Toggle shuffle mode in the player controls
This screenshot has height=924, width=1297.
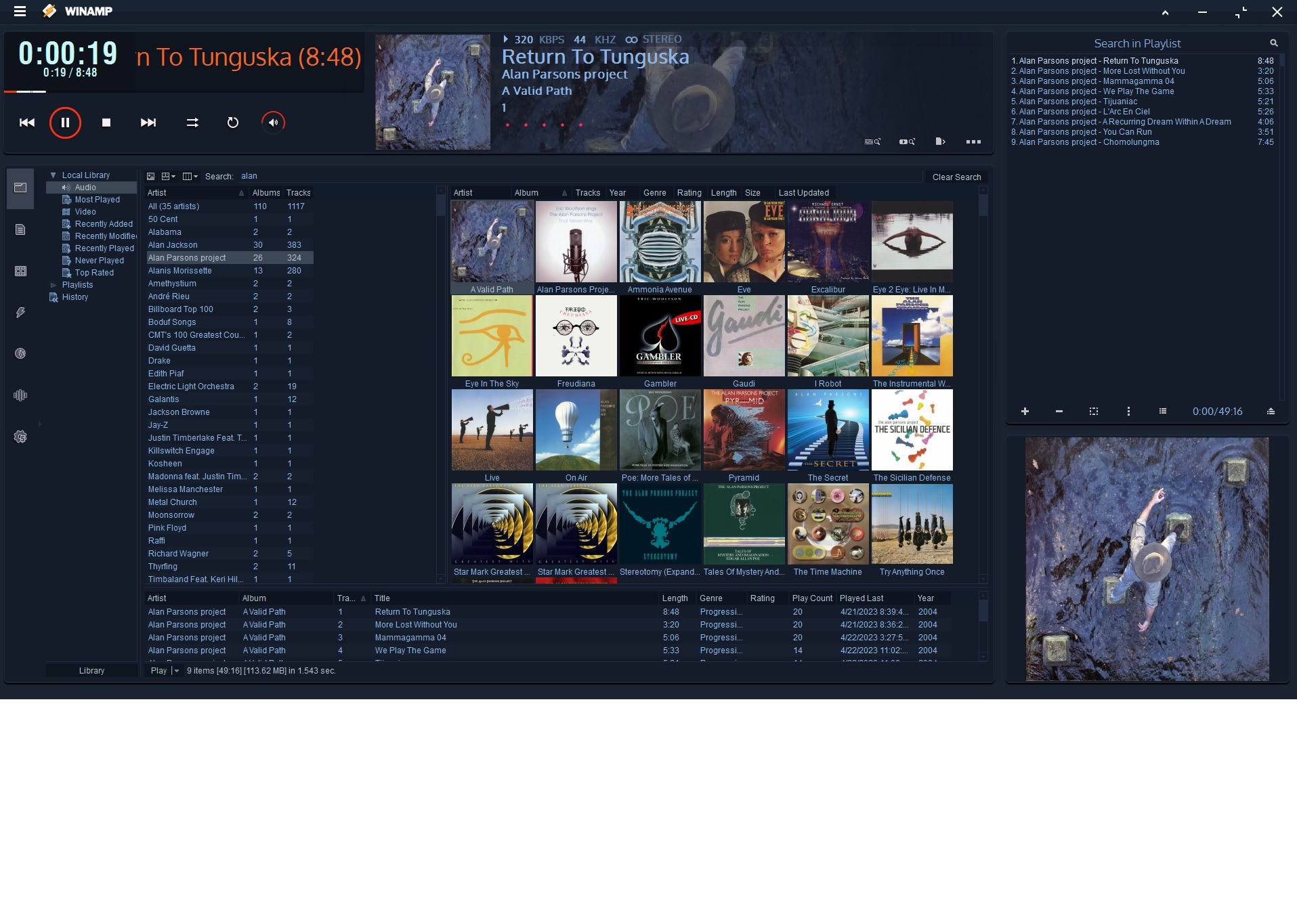[x=192, y=123]
